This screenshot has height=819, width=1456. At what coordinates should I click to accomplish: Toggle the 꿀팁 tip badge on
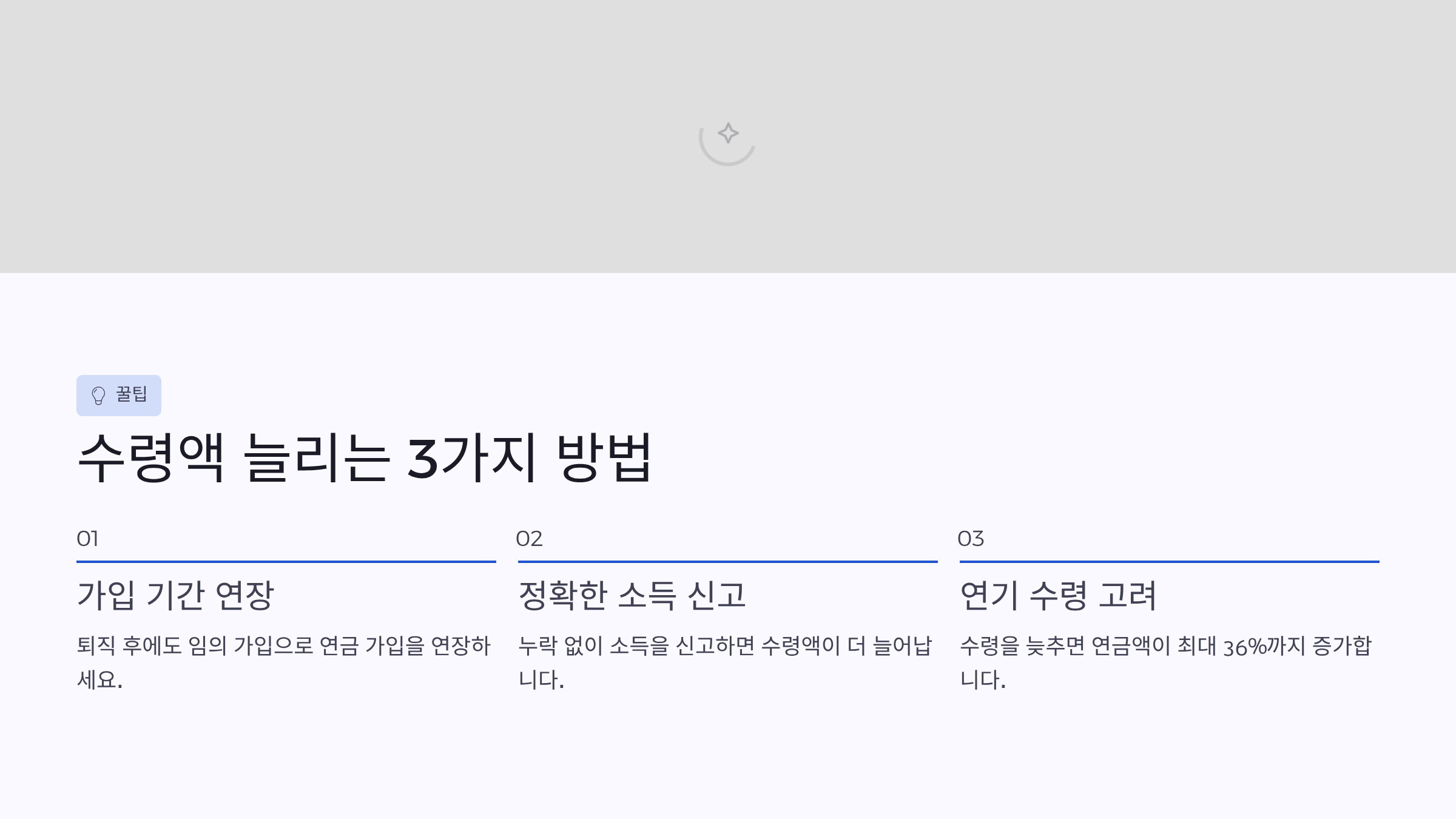[120, 396]
